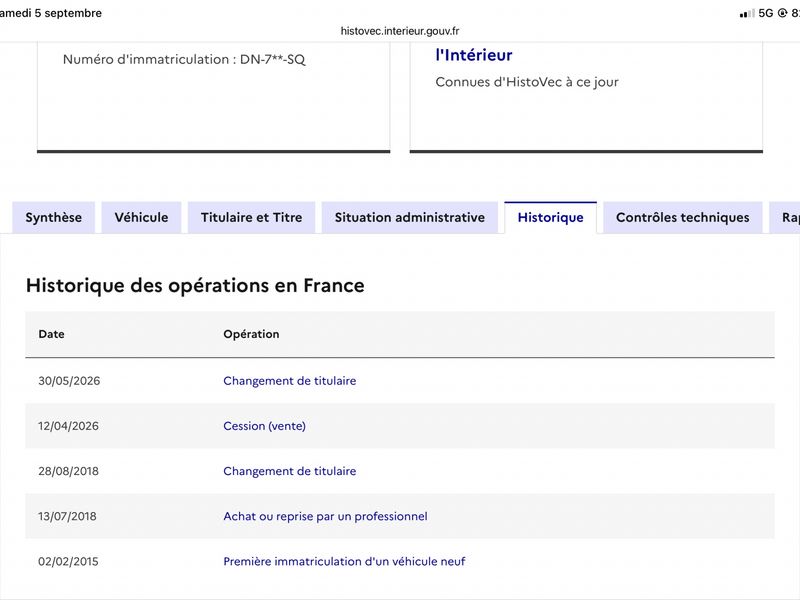The image size is (800, 600).
Task: Click the 30/05/2026 Changement de titulaire entry
Action: [x=289, y=381]
